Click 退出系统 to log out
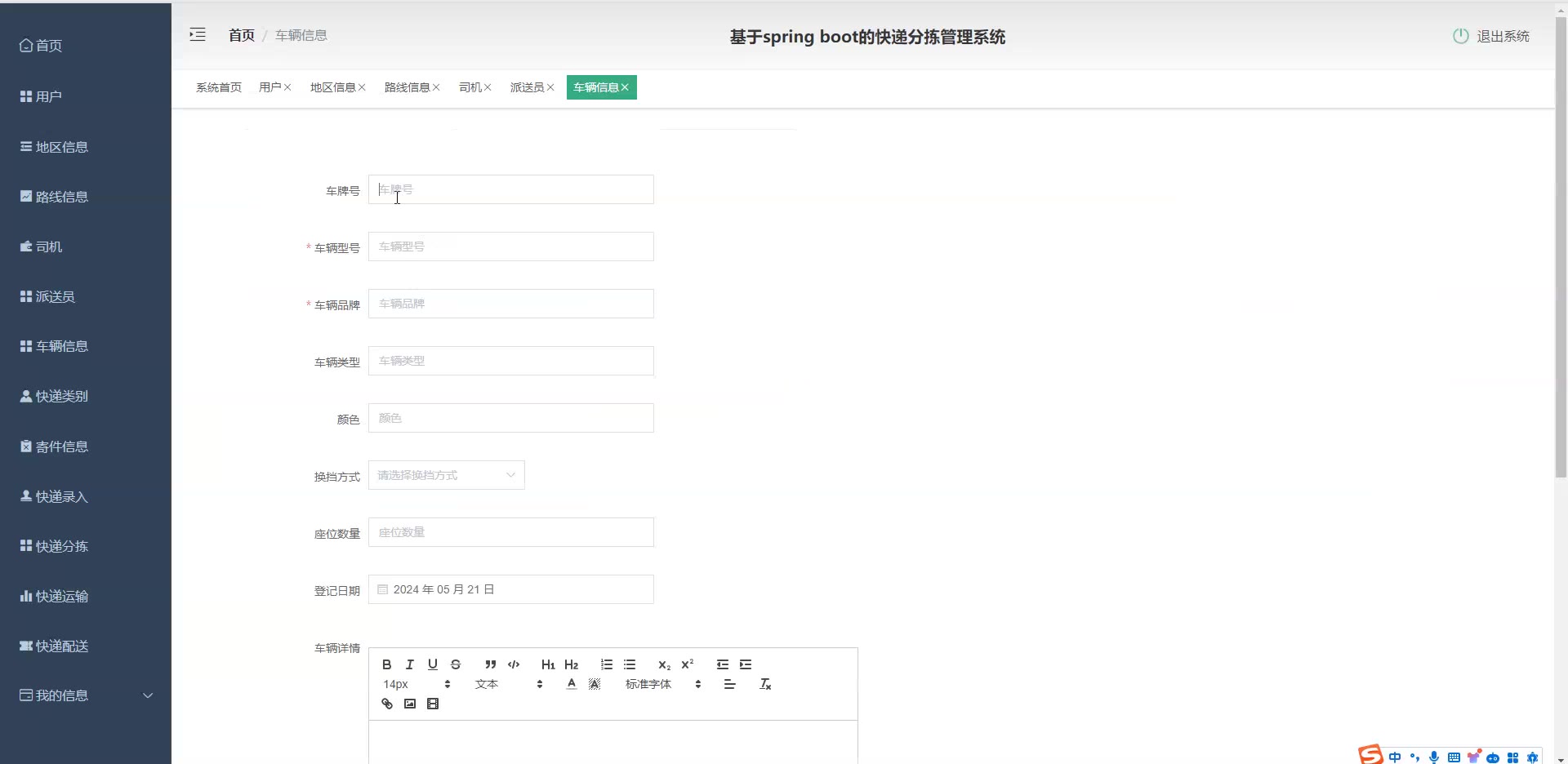Image resolution: width=1568 pixels, height=764 pixels. [x=1492, y=36]
